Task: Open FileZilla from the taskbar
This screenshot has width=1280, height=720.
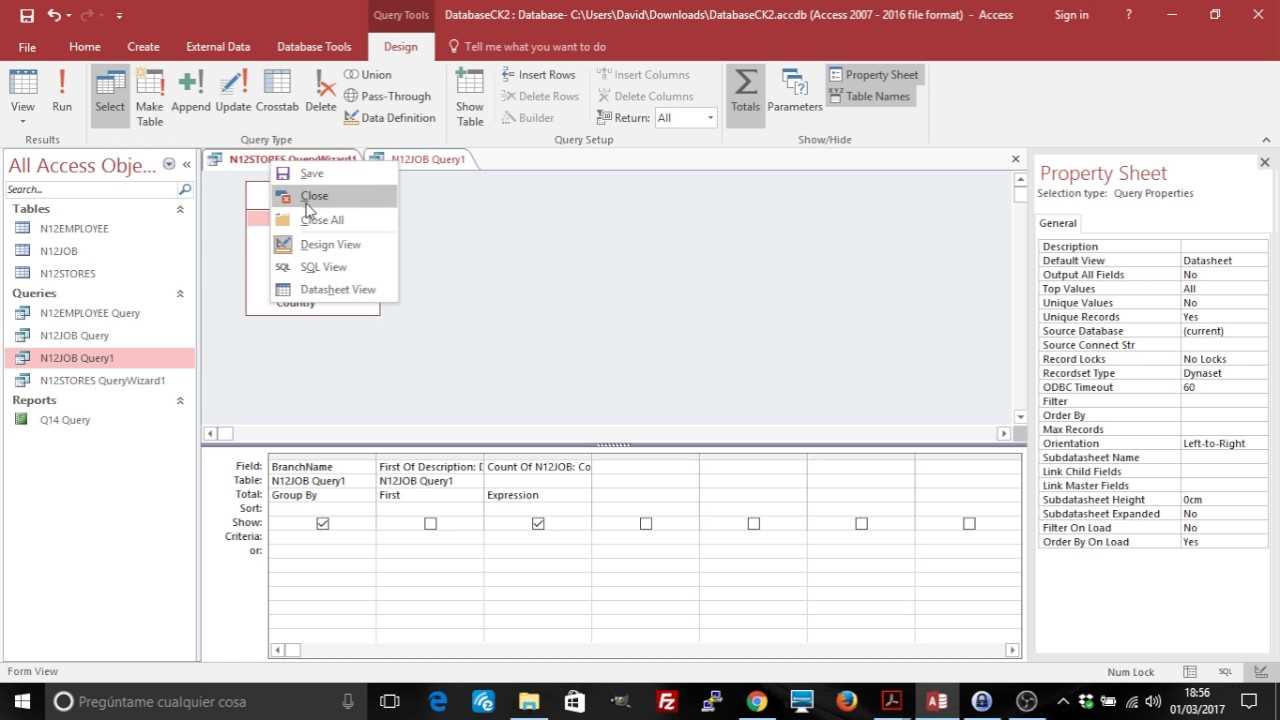Action: (x=667, y=702)
